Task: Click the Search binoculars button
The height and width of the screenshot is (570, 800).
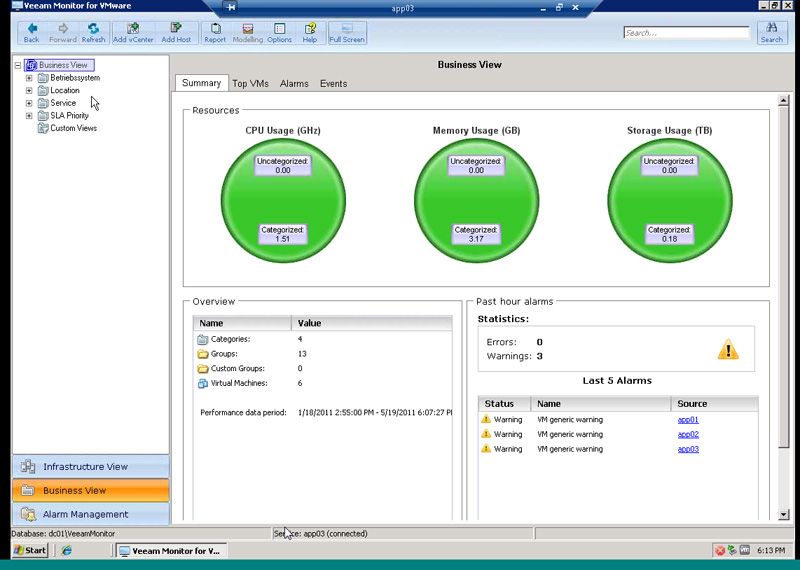Action: [771, 33]
